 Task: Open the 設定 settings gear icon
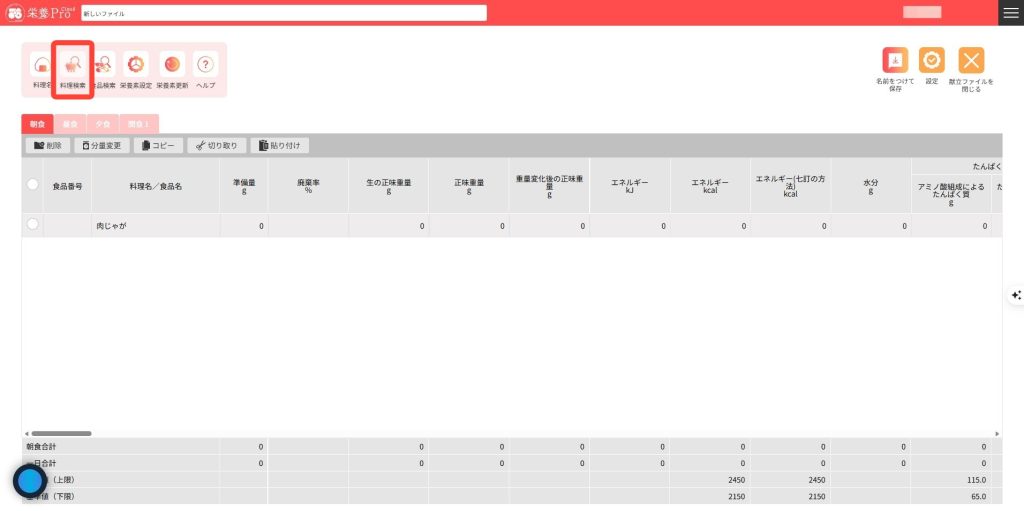pos(931,61)
